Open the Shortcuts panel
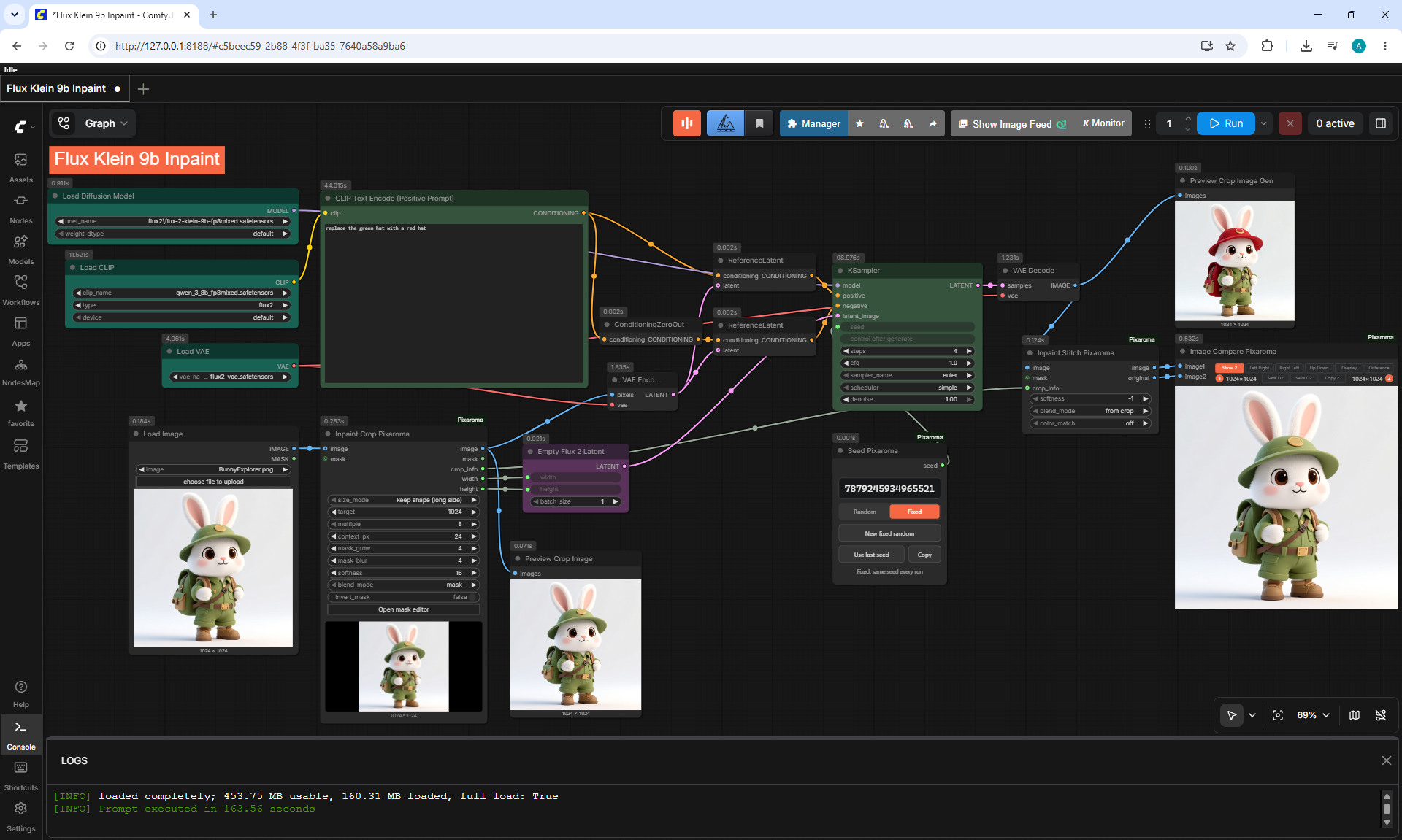 pyautogui.click(x=21, y=777)
